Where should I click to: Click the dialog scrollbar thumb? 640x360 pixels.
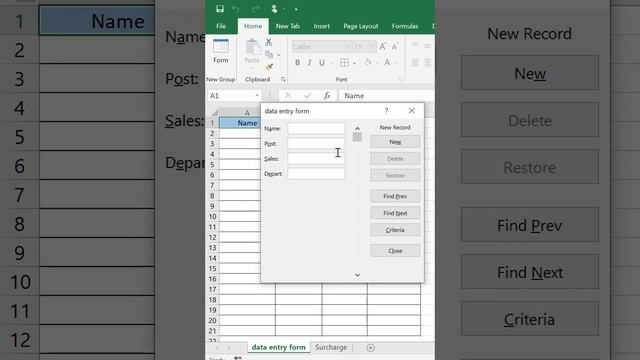click(x=357, y=137)
